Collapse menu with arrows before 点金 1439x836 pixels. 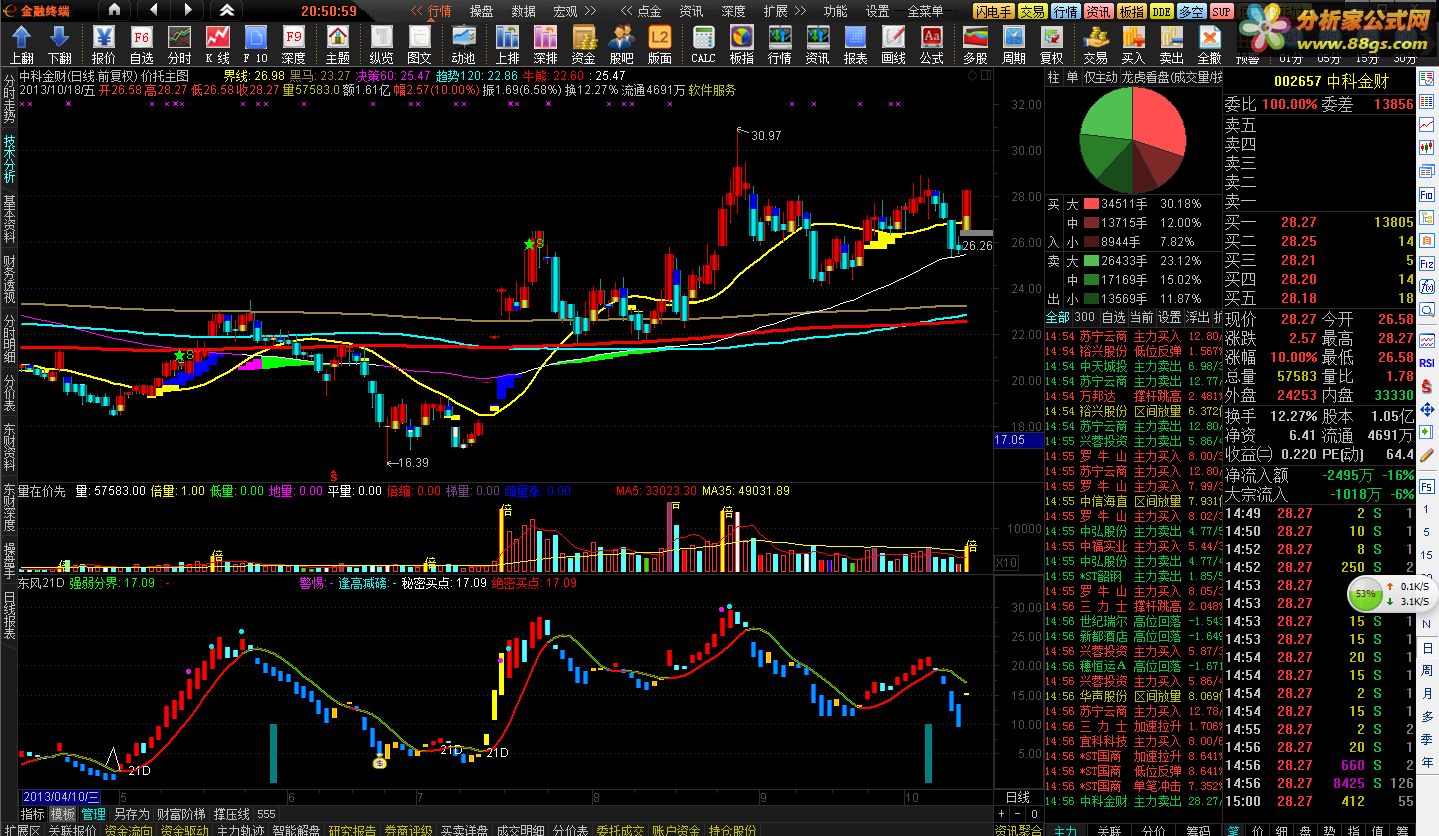click(627, 11)
